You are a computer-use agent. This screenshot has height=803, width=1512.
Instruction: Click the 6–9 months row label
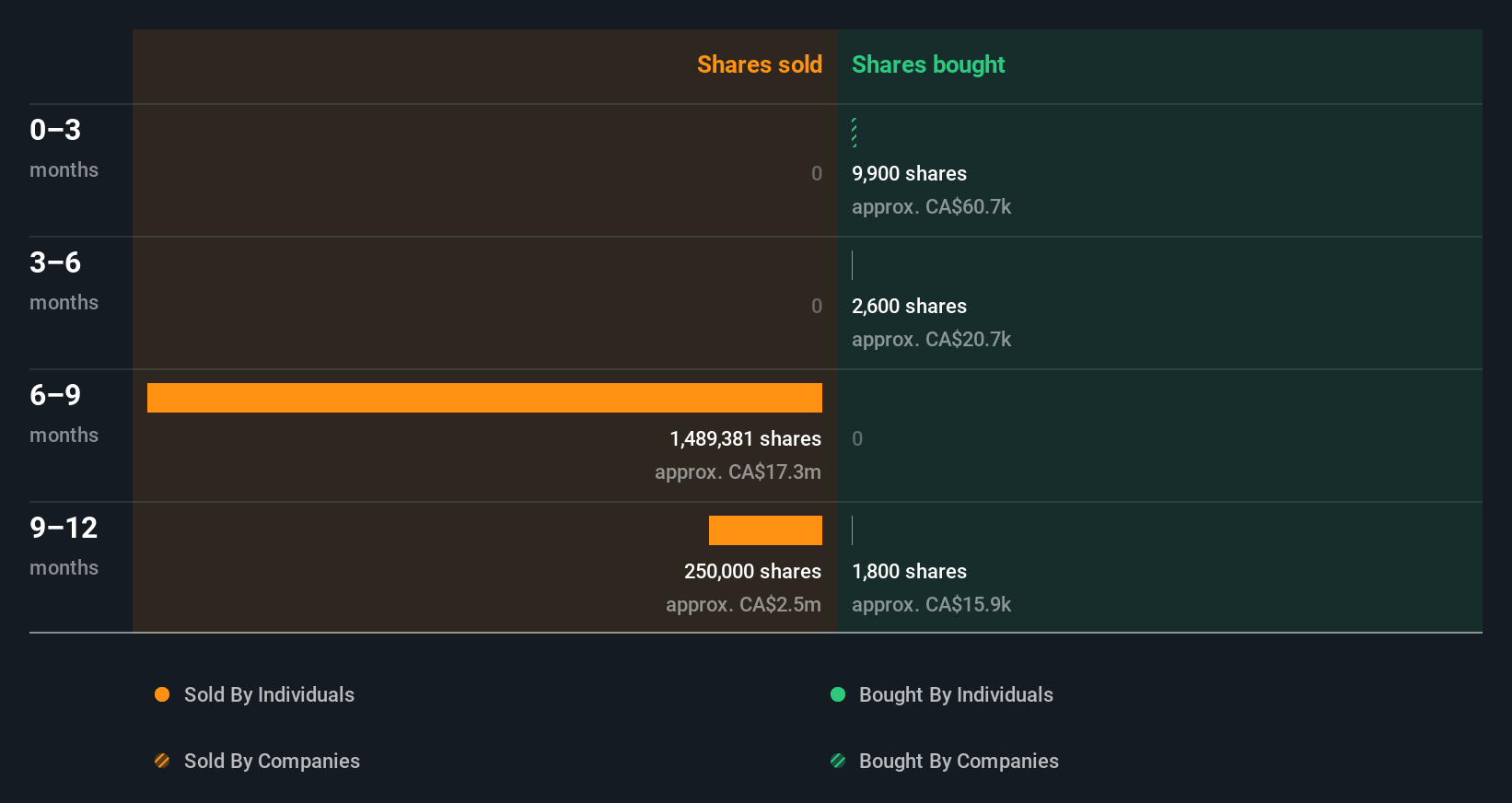point(64,413)
